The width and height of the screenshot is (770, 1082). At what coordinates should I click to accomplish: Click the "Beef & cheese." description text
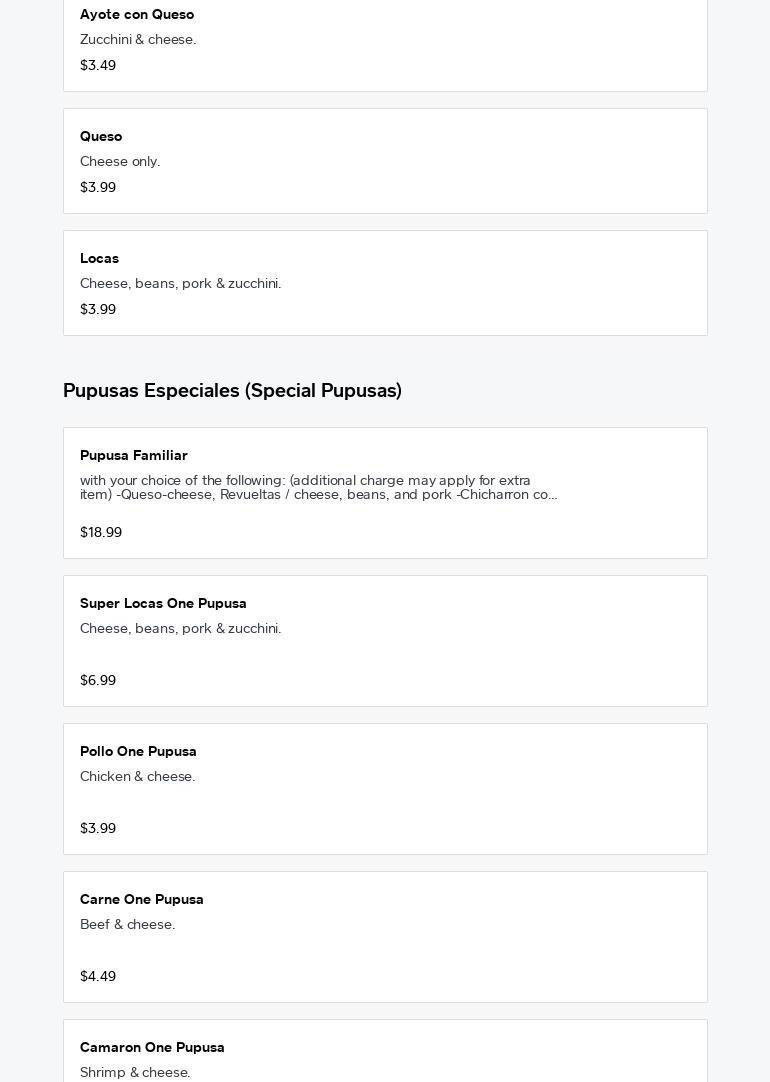tap(127, 925)
